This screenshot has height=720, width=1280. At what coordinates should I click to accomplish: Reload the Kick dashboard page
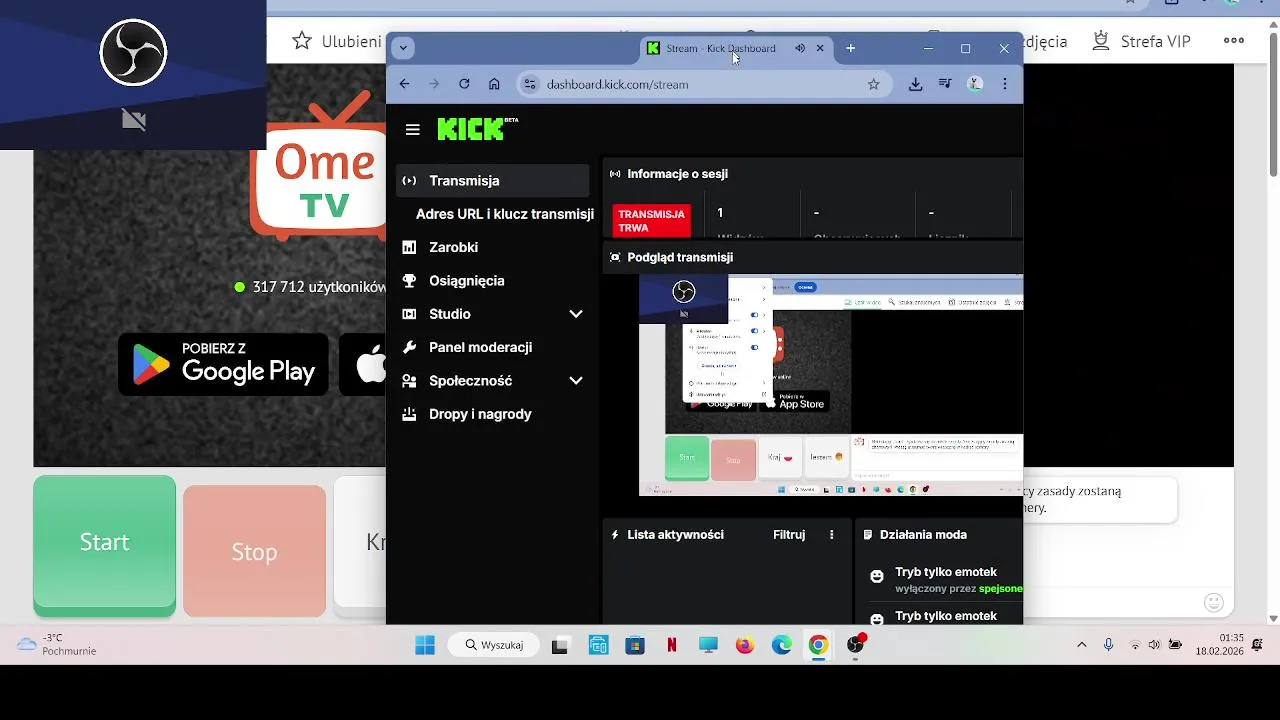point(464,84)
